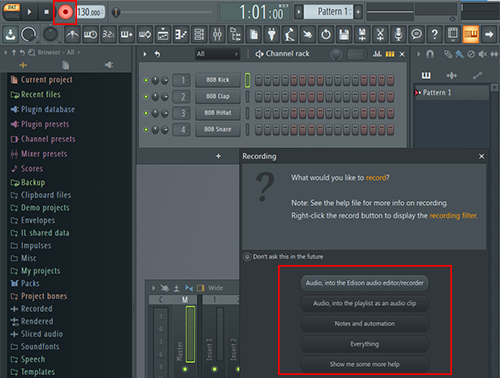500x378 pixels.
Task: Open the Browser - All menu arrow
Action: point(5,52)
